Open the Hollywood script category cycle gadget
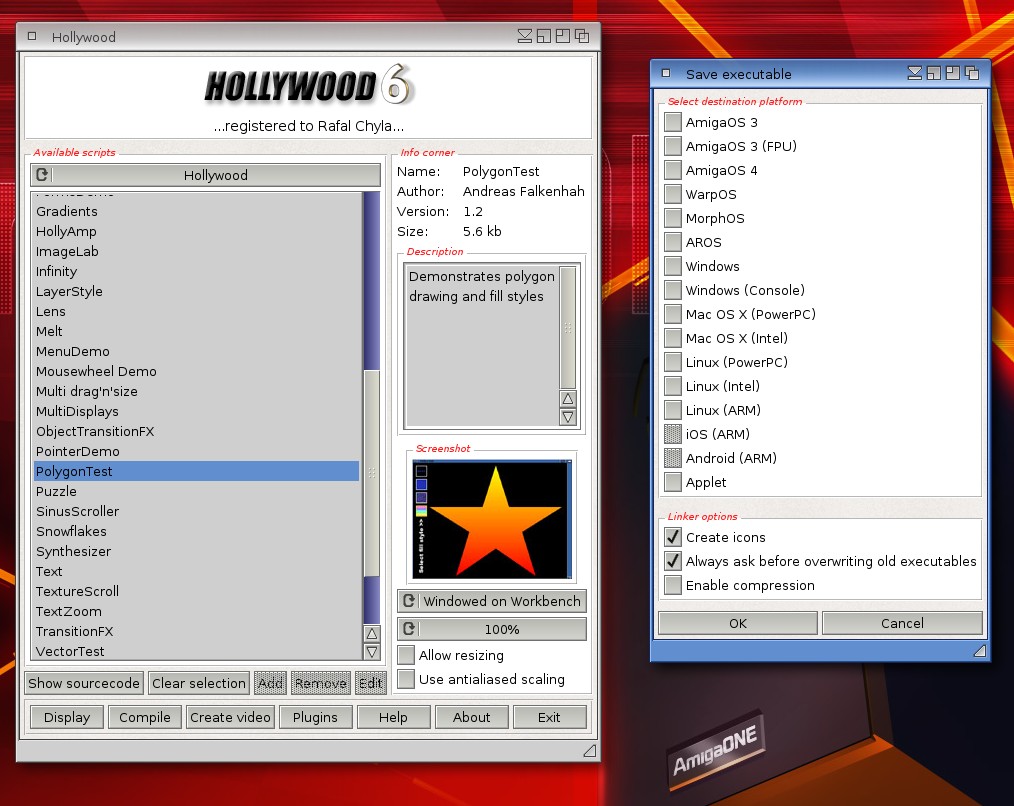The height and width of the screenshot is (806, 1014). [206, 175]
